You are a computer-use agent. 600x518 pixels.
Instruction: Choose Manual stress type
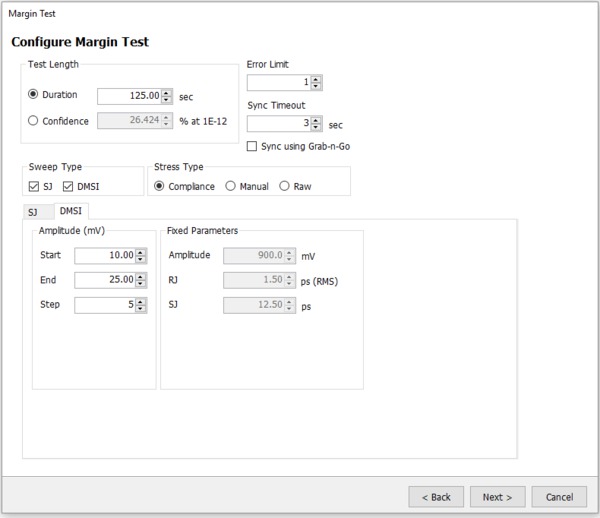click(230, 186)
